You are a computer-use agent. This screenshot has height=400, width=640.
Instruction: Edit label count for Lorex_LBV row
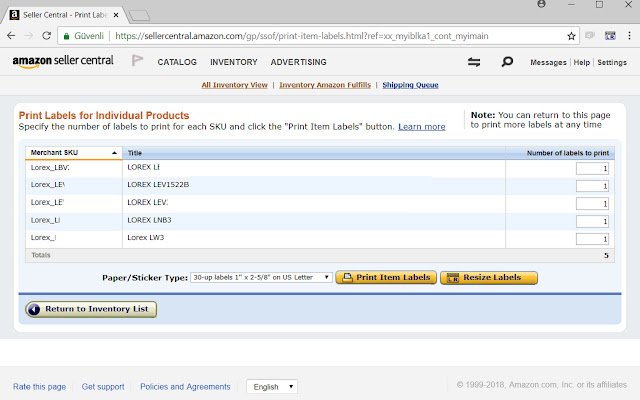(x=592, y=168)
